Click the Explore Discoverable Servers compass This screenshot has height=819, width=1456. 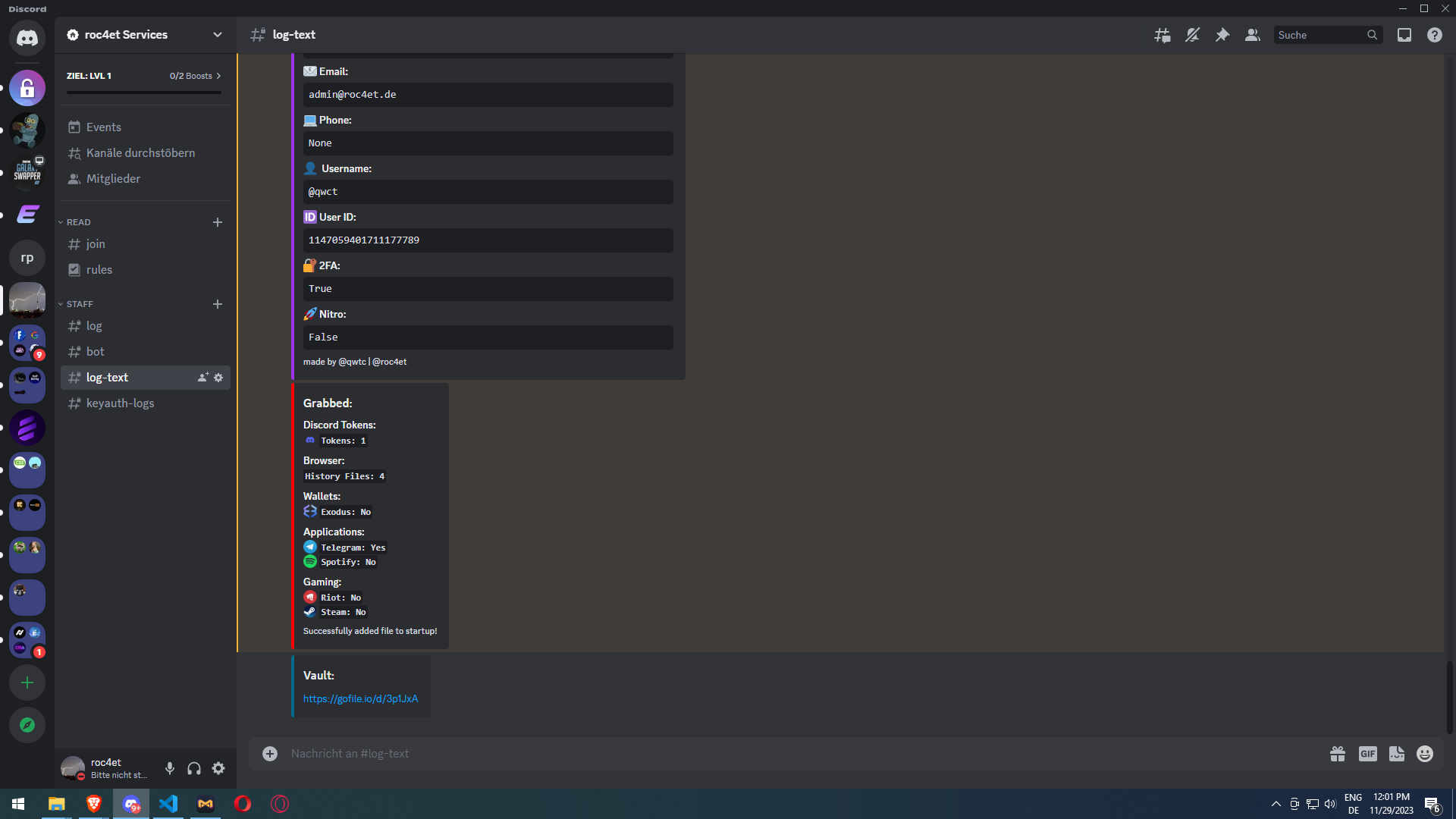coord(27,725)
